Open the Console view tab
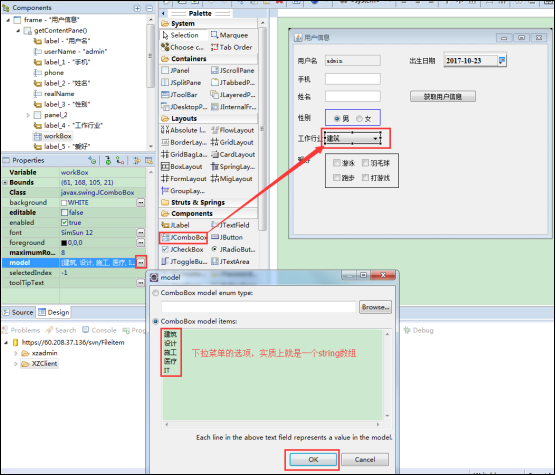The image size is (556, 475). (x=100, y=330)
